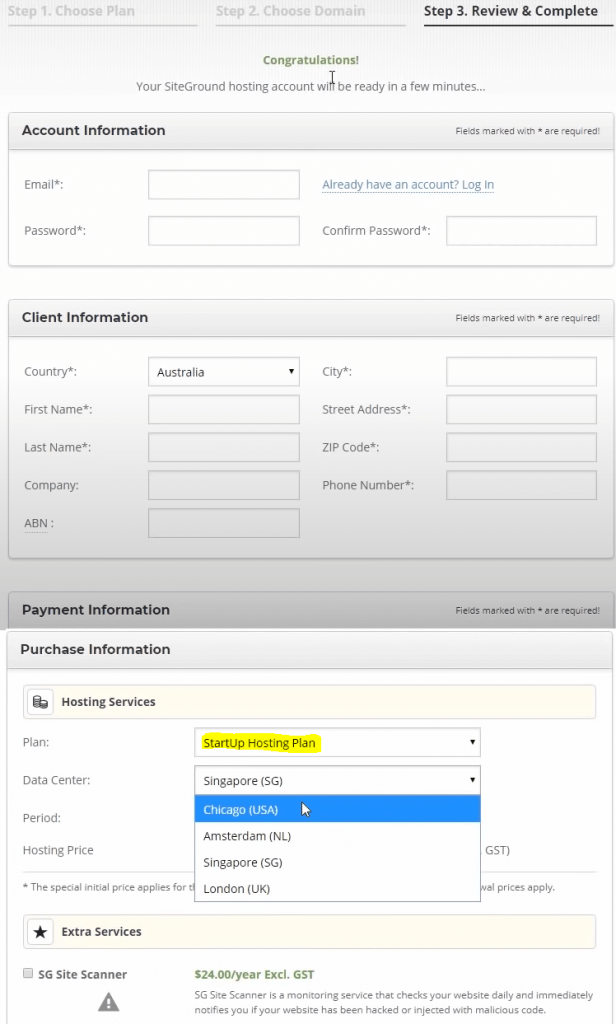This screenshot has width=616, height=1024.
Task: Click the SG Site Scanner warning icon
Action: [x=108, y=1002]
